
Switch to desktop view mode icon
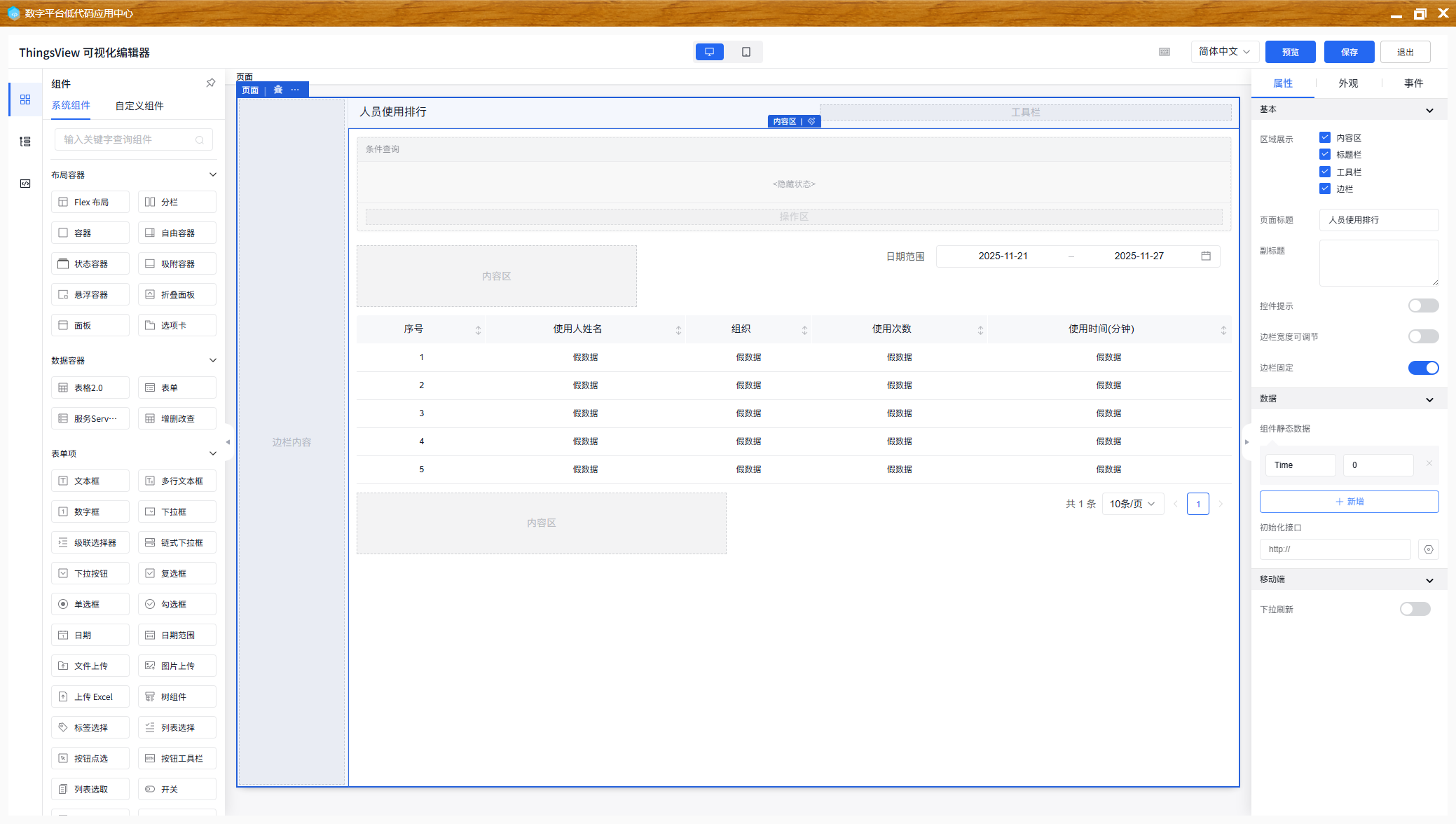(709, 52)
